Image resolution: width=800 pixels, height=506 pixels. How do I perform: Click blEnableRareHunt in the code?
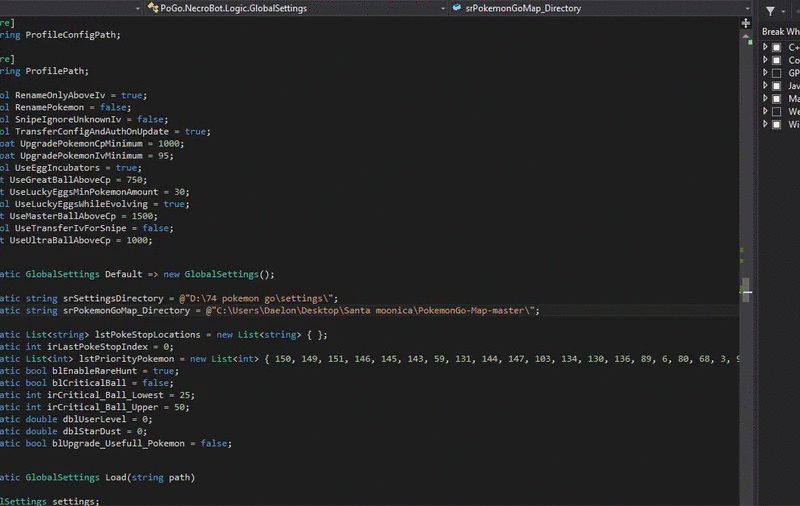click(x=94, y=371)
